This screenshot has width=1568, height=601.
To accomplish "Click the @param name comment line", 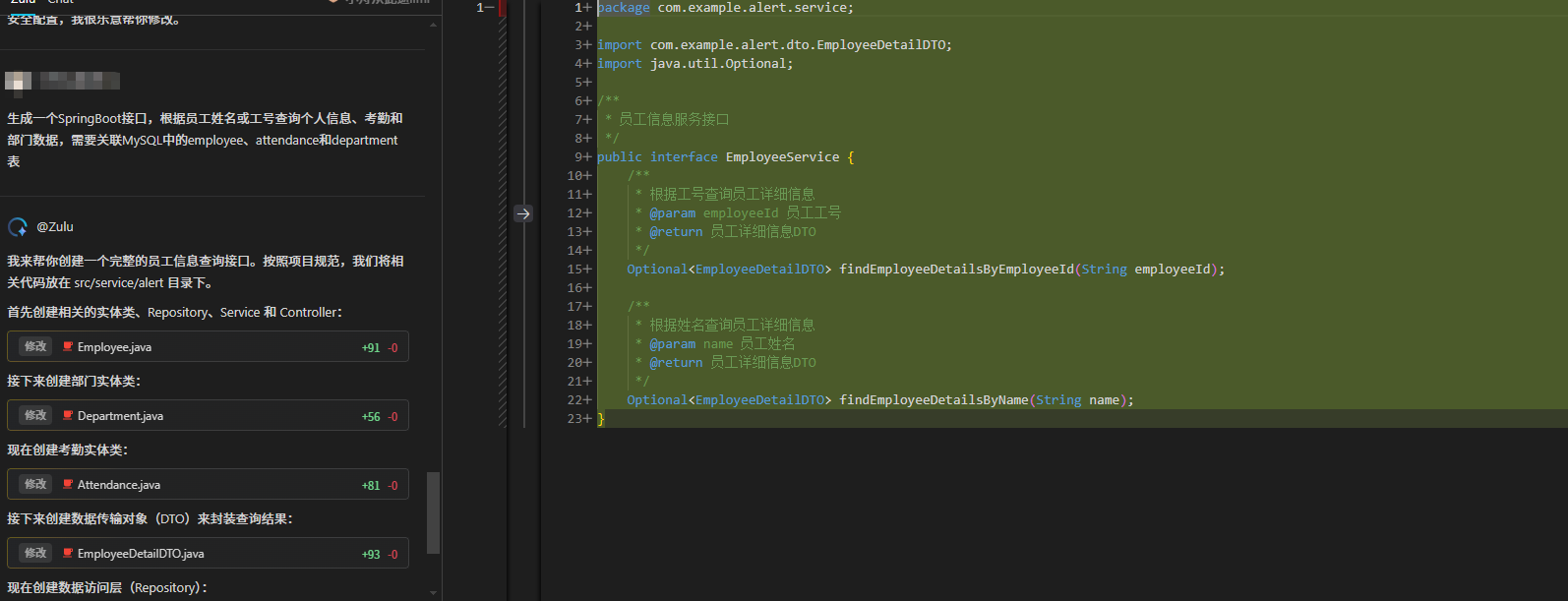I will coord(715,344).
